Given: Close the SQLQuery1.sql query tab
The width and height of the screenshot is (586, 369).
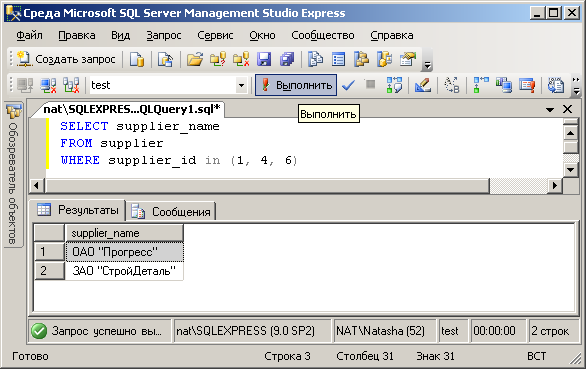Looking at the screenshot, I should click(567, 109).
